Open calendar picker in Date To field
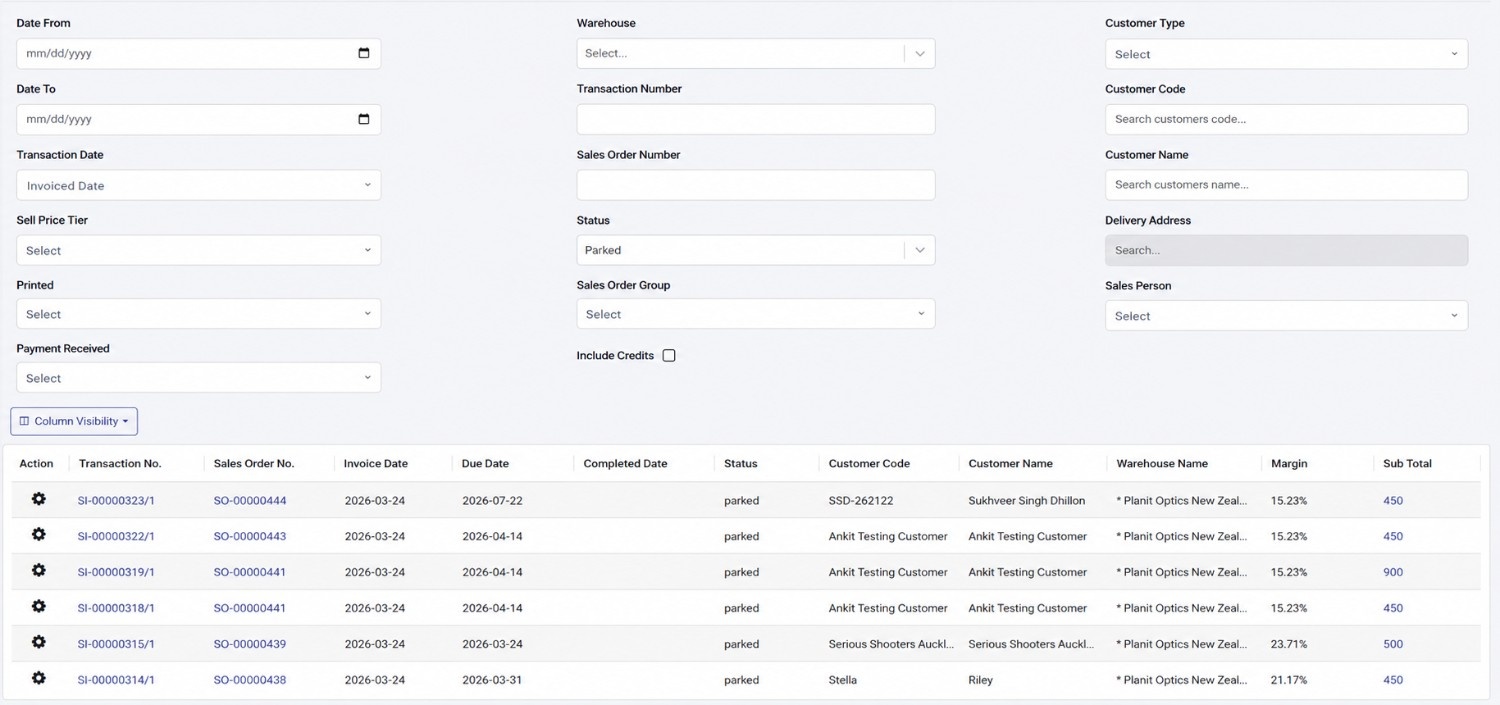Screen dimensions: 1500x705 (364, 119)
